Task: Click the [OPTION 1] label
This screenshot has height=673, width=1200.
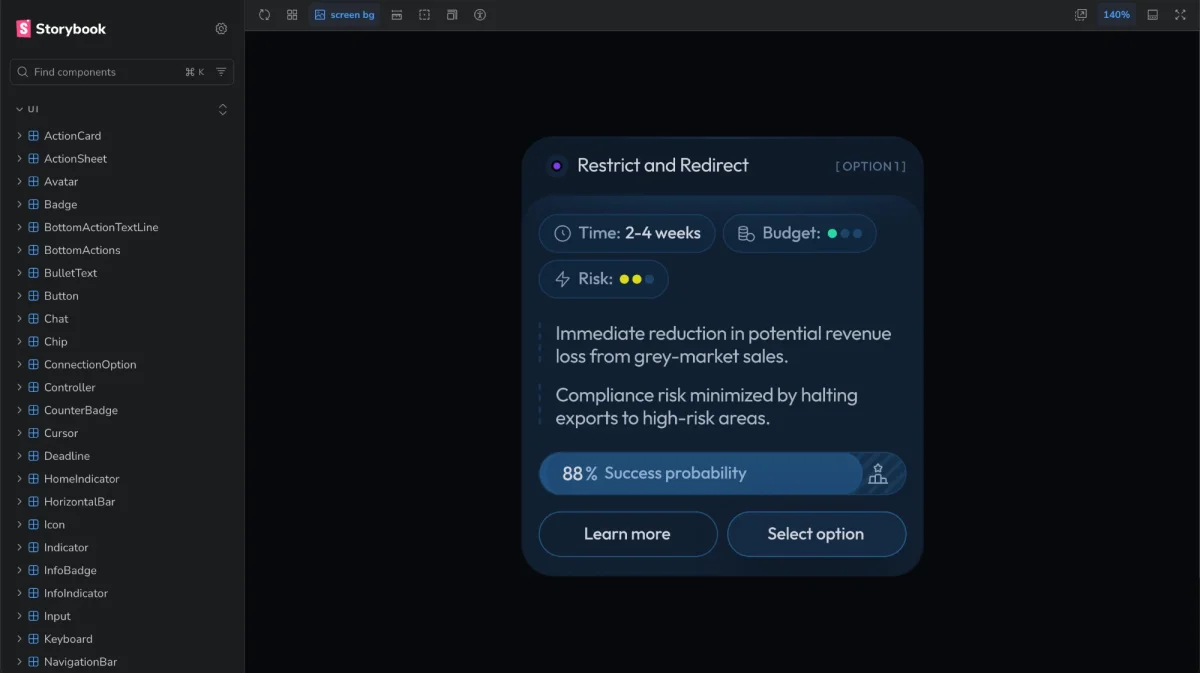Action: (x=871, y=167)
